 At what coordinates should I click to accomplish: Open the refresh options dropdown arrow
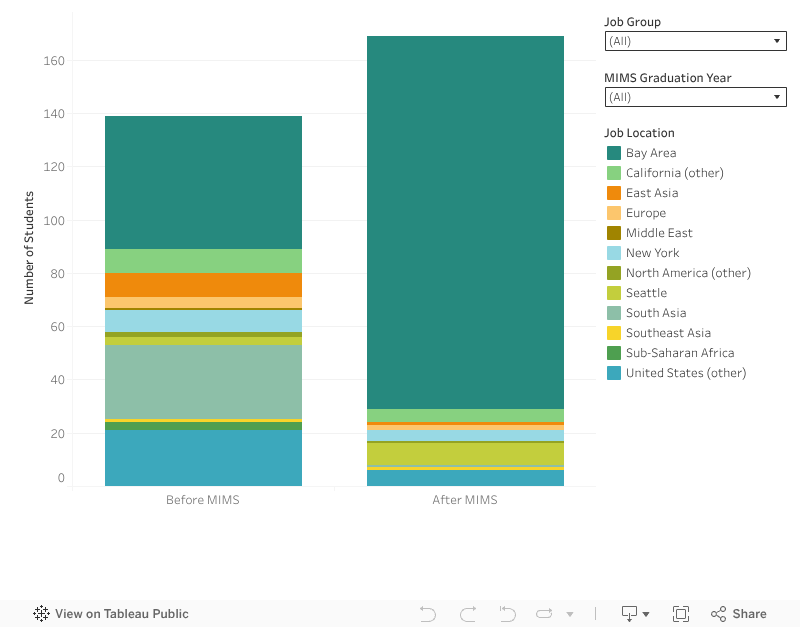click(570, 614)
